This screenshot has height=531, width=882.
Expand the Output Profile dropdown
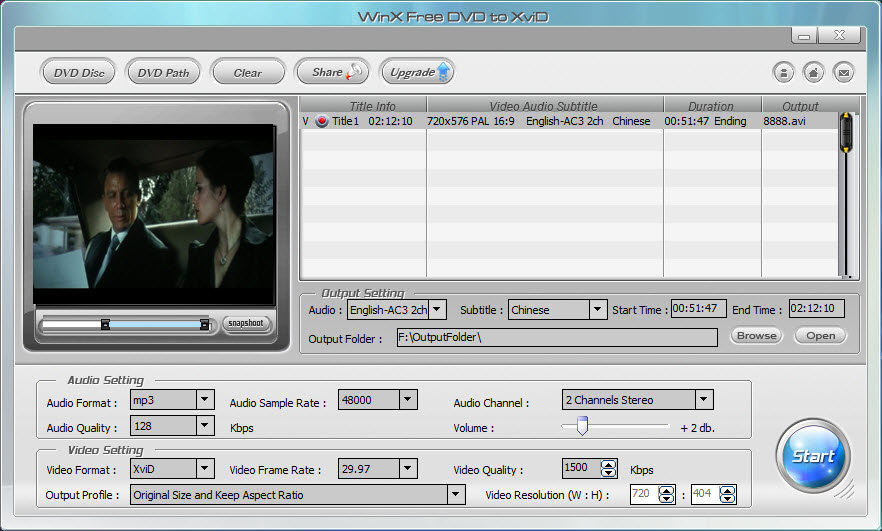[x=456, y=494]
